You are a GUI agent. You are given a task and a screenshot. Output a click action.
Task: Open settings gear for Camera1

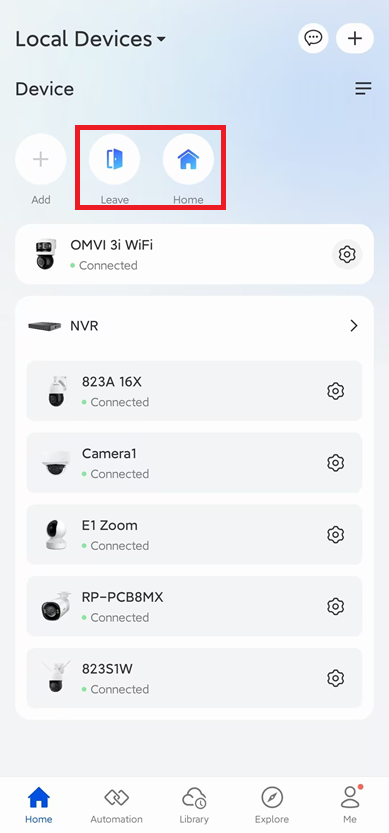click(335, 463)
